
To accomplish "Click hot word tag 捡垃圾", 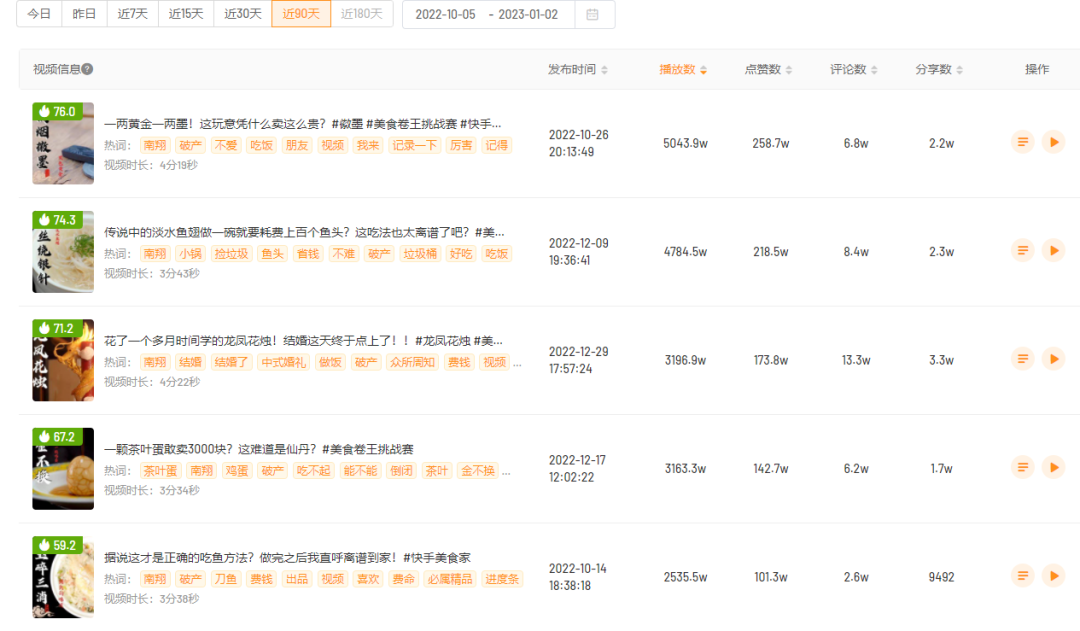I will pos(231,254).
